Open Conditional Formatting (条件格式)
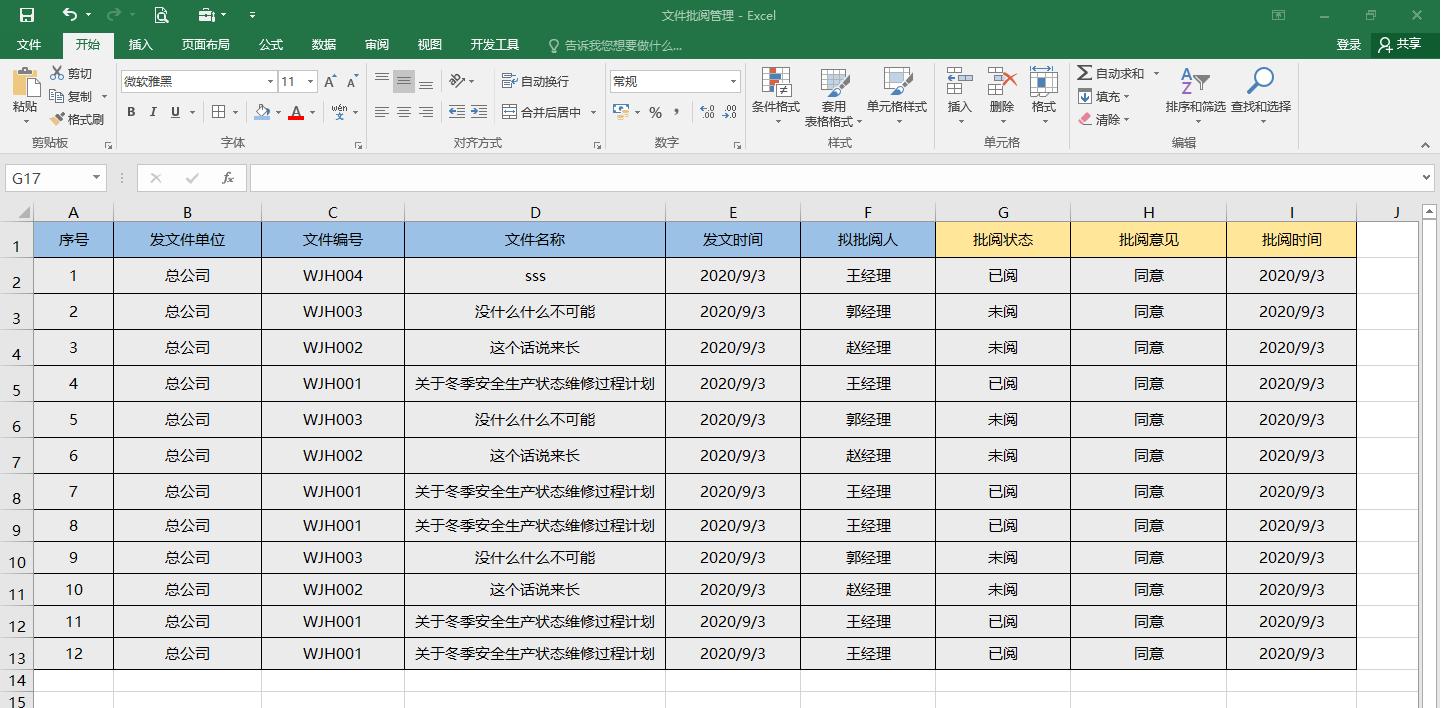Viewport: 1443px width, 708px height. coord(776,95)
